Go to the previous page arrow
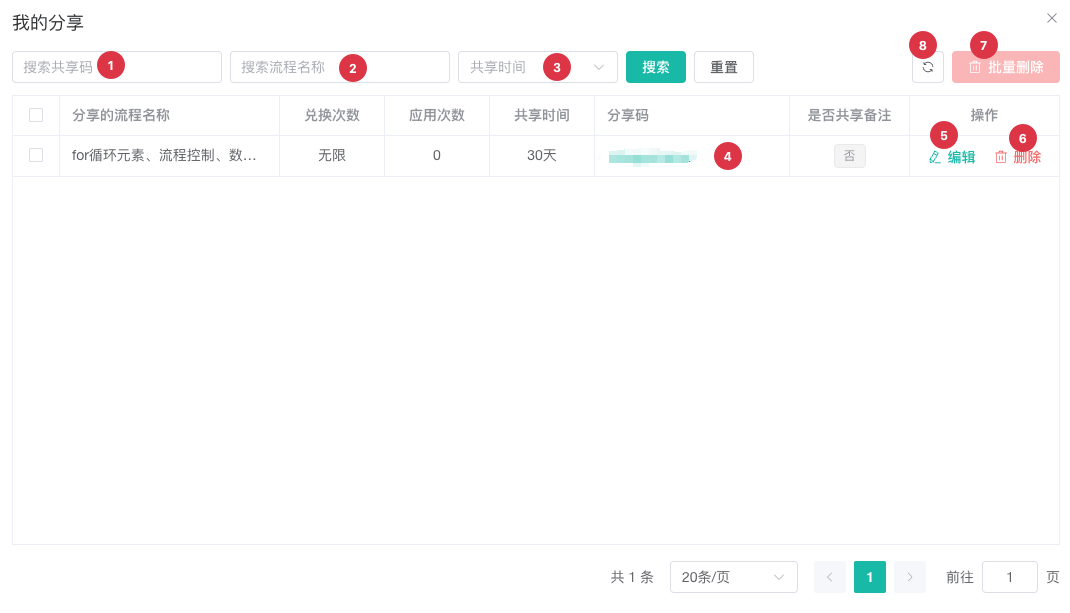1070x613 pixels. click(830, 578)
